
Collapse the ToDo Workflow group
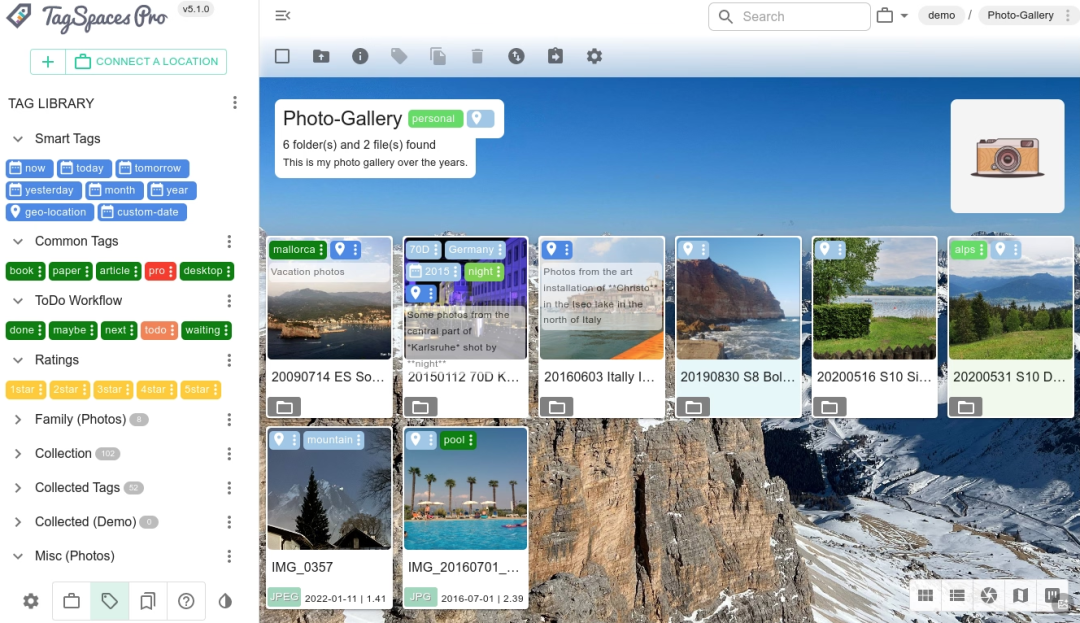coord(18,300)
